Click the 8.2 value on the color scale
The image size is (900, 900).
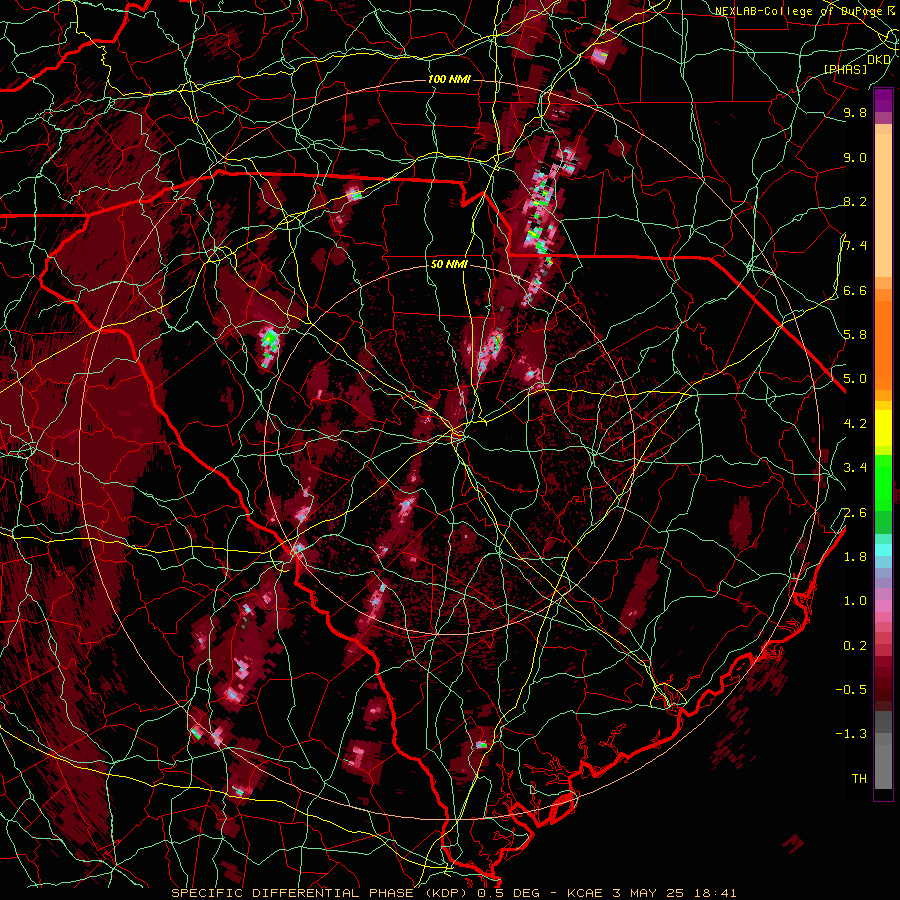click(x=855, y=201)
